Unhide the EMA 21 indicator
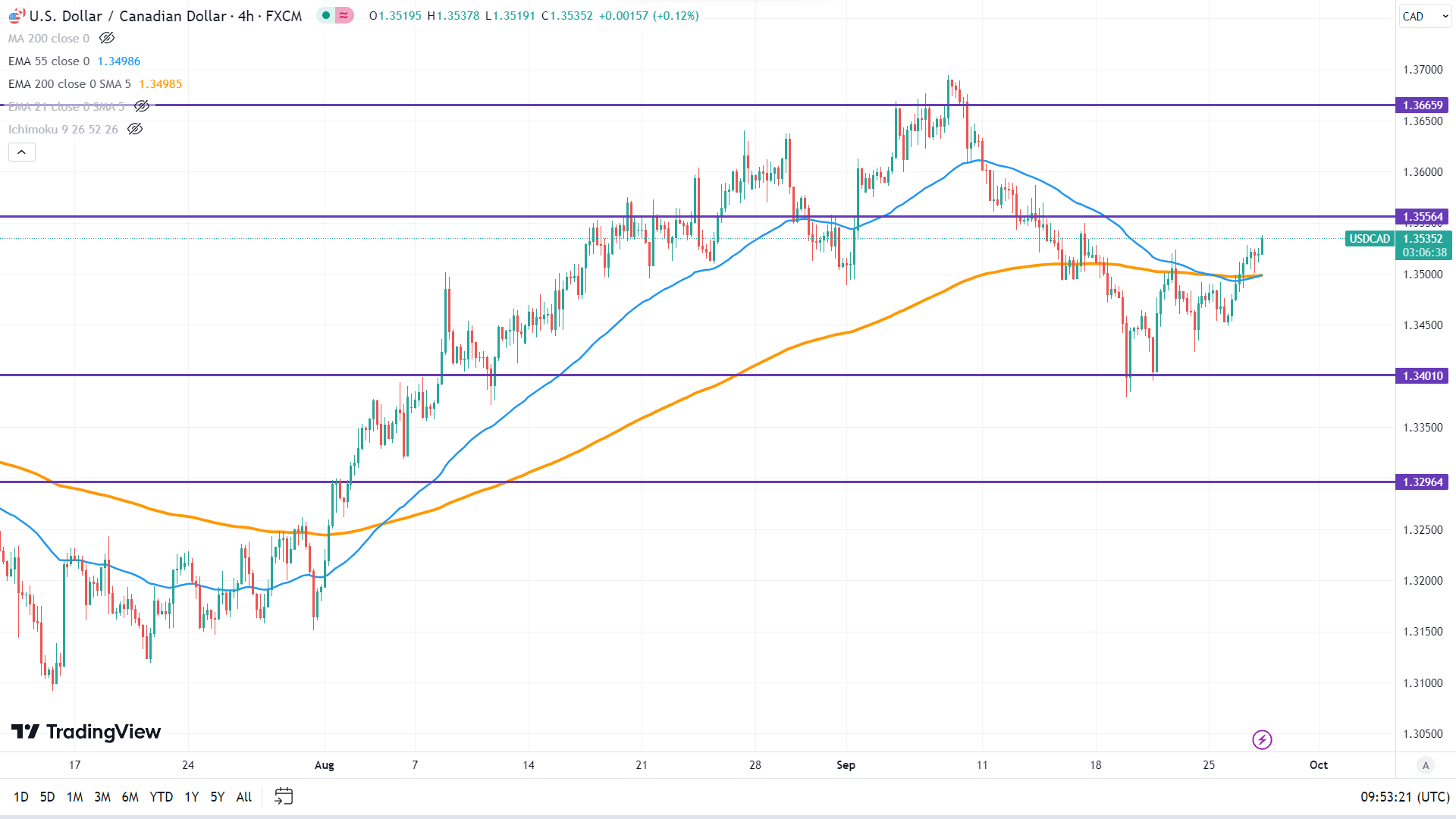 (x=142, y=106)
